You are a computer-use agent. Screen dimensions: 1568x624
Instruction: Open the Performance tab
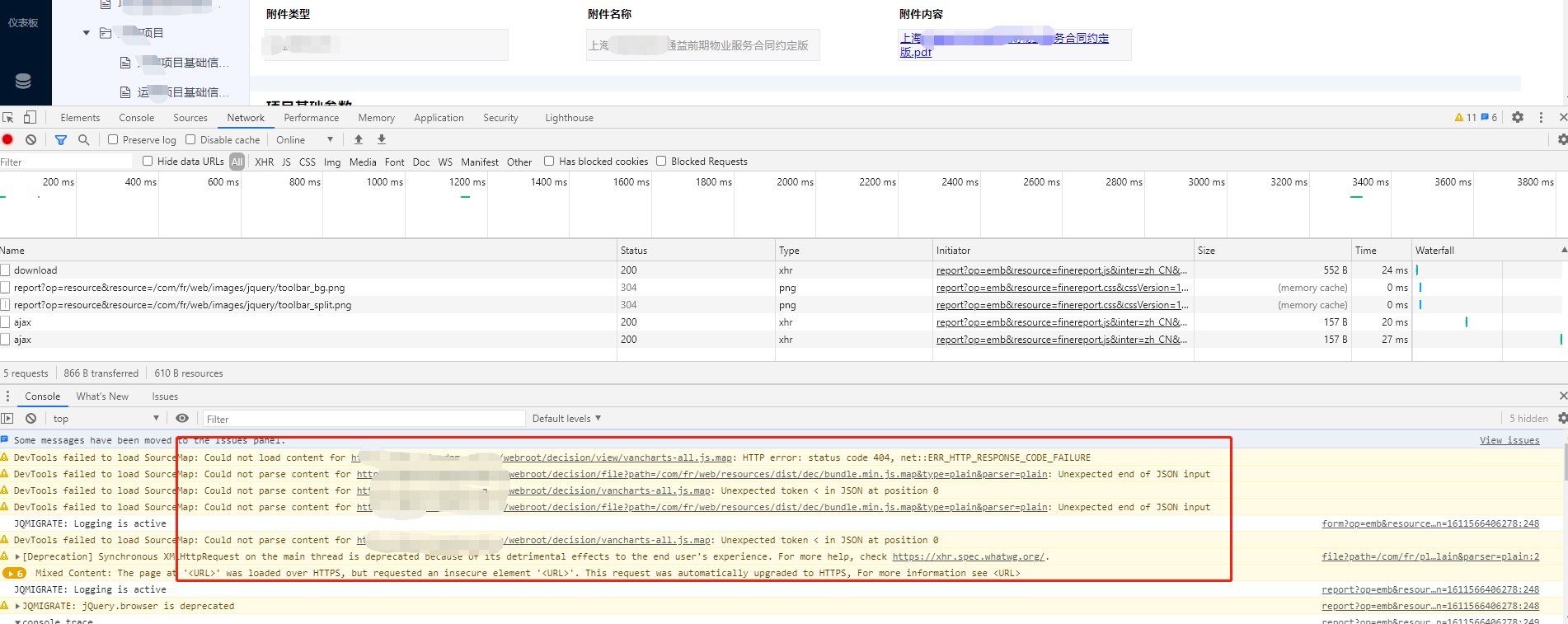(x=312, y=117)
